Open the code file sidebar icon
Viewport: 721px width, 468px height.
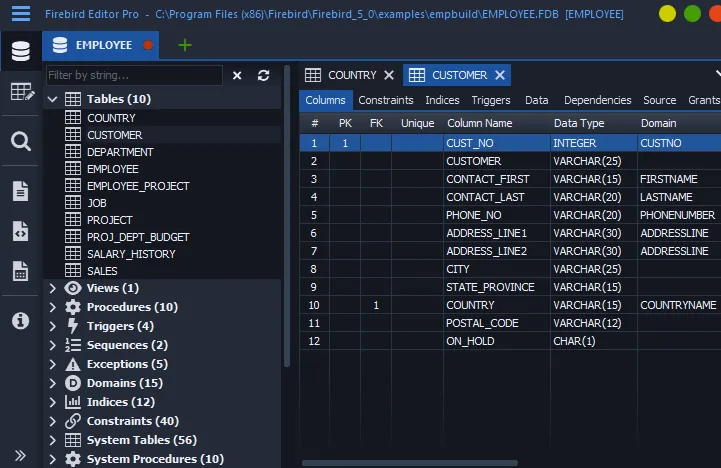click(x=20, y=231)
